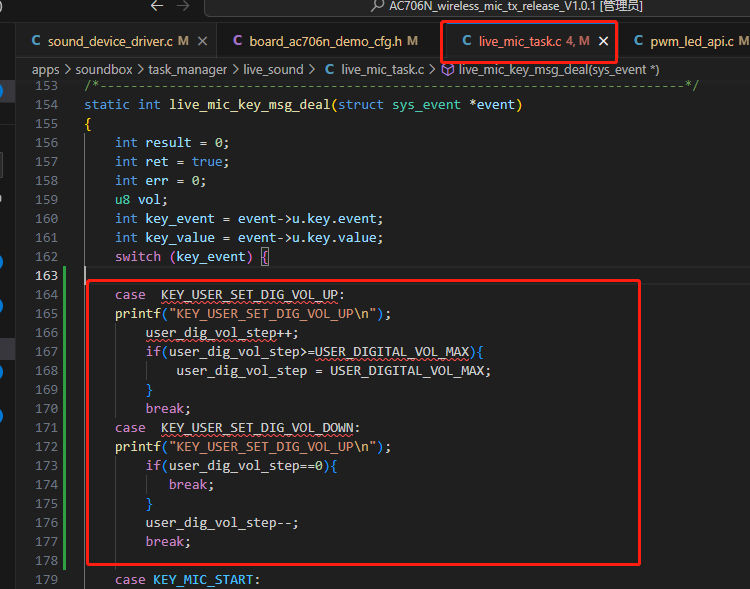
Task: Close the live_mic_task.c tab
Action: pos(604,41)
